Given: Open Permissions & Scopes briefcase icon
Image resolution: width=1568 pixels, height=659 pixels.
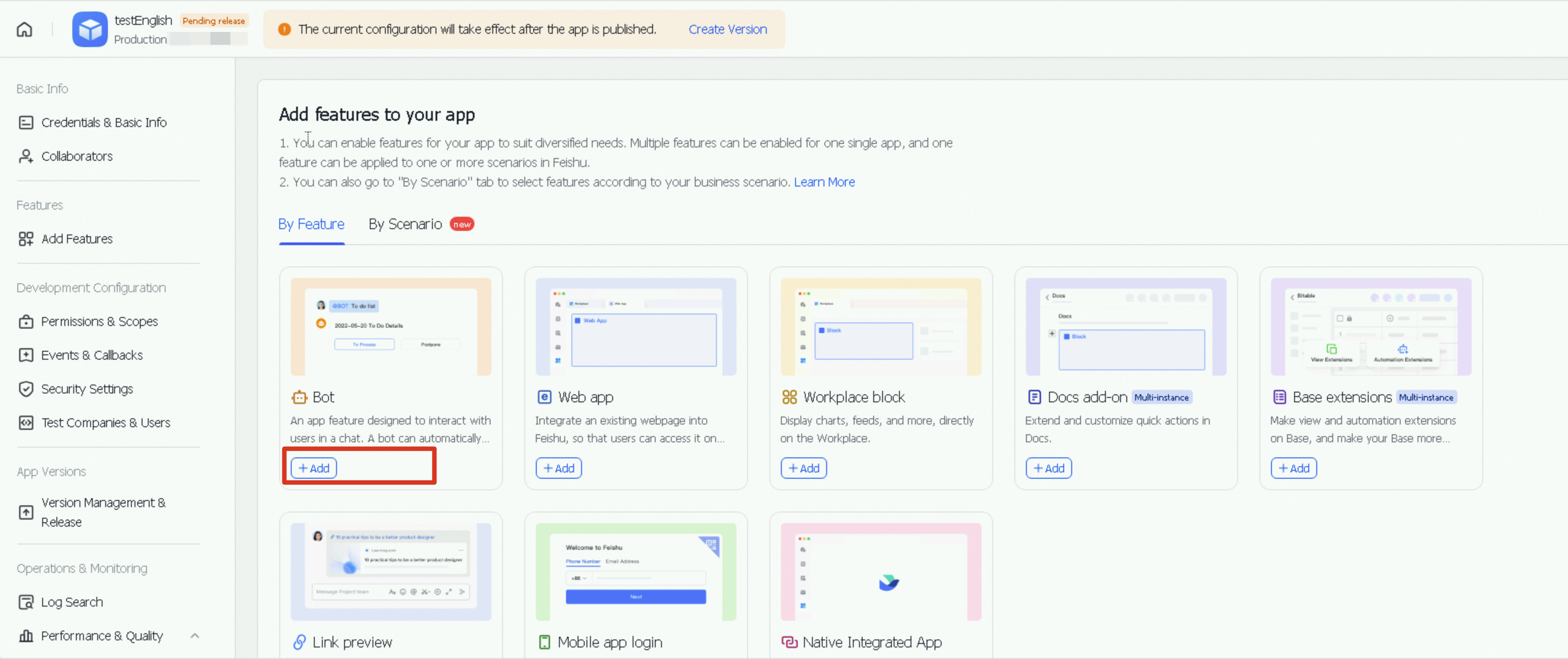Looking at the screenshot, I should coord(26,322).
